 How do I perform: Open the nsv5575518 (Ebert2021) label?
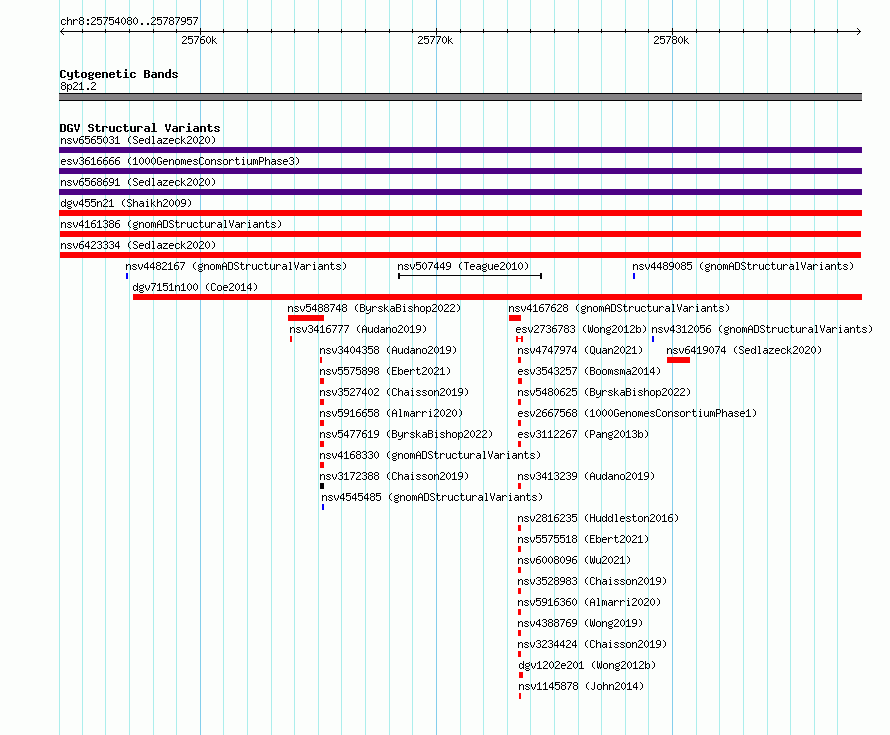(583, 539)
